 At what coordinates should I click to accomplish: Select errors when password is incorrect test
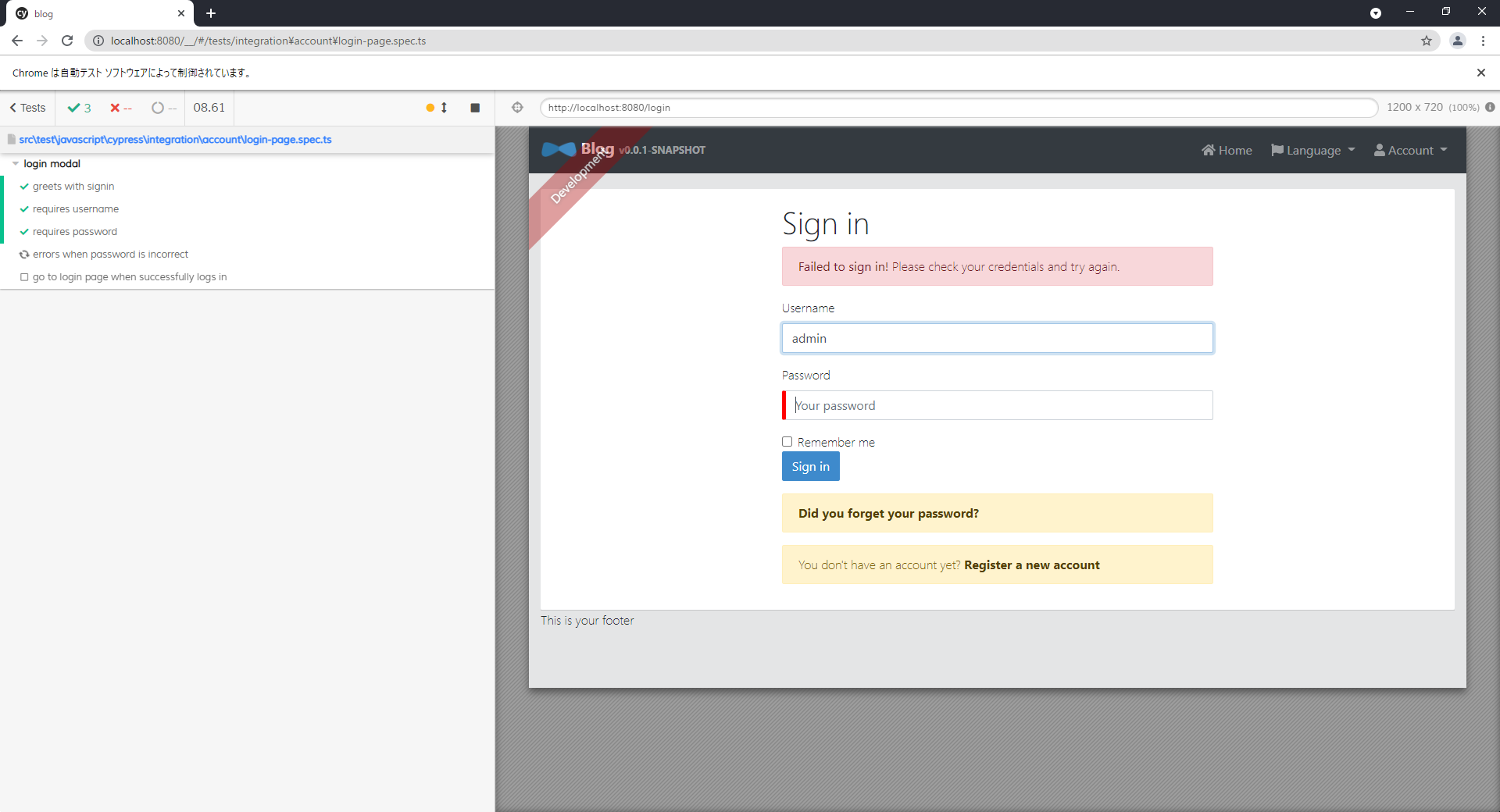tap(110, 255)
